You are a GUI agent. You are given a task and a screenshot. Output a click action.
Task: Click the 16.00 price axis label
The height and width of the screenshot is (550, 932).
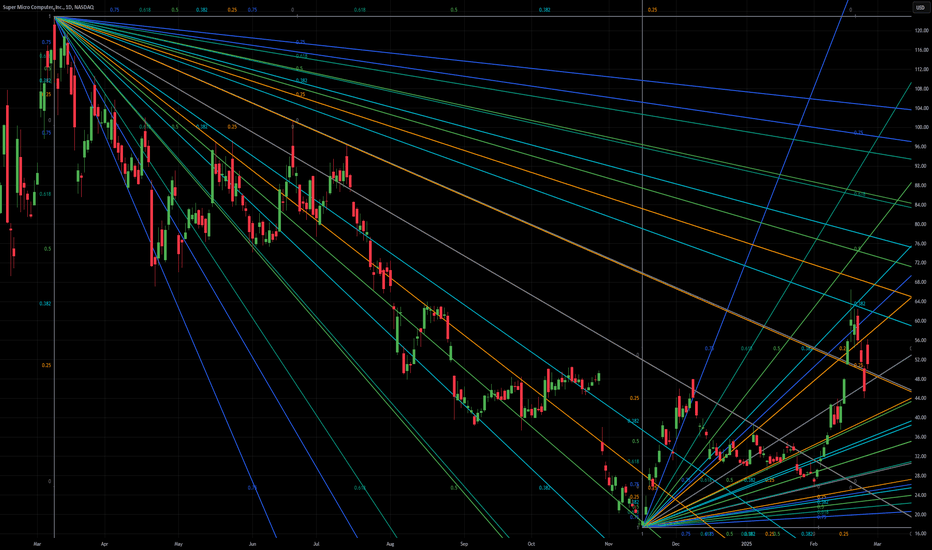tap(922, 534)
